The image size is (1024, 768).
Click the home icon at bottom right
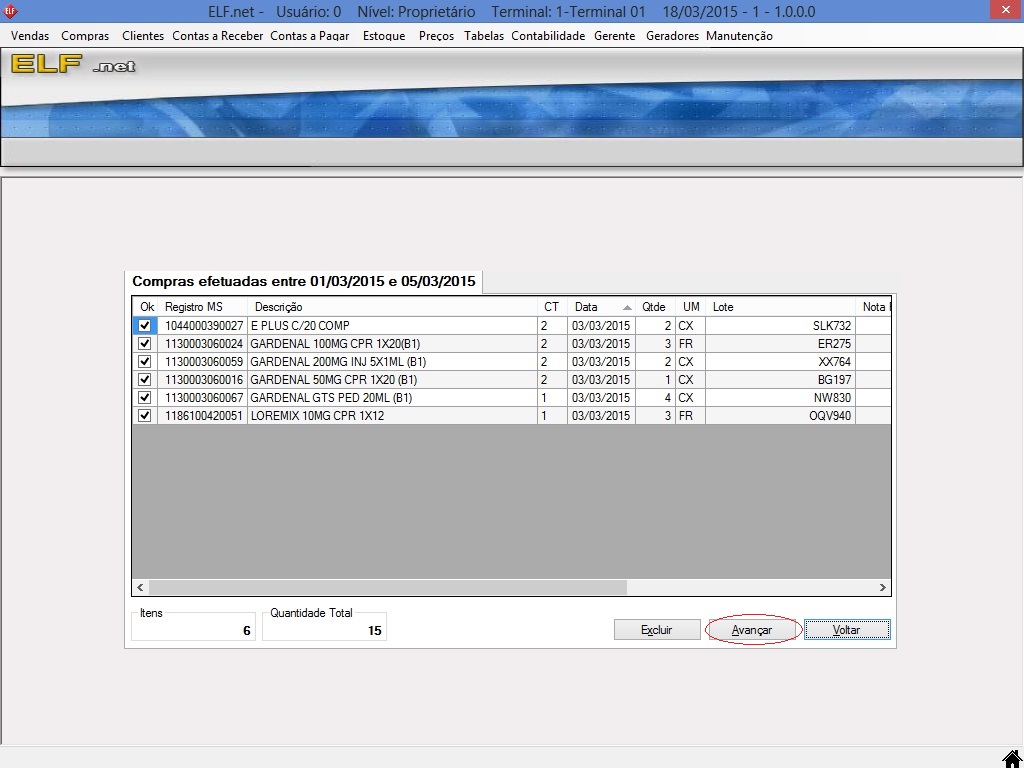point(1012,759)
